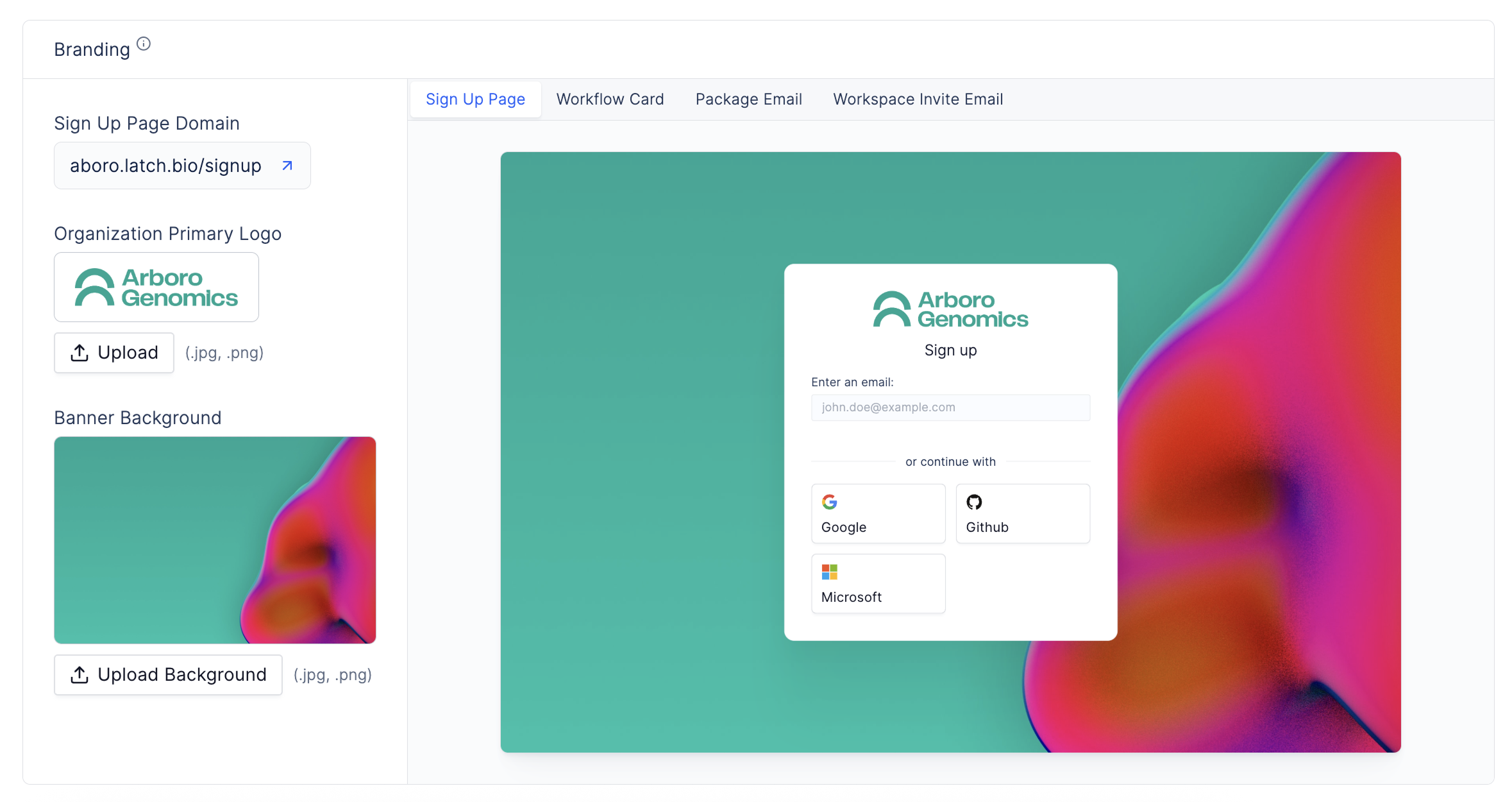Open the signup domain external link arrow
This screenshot has height=802, width=1512.
[287, 166]
